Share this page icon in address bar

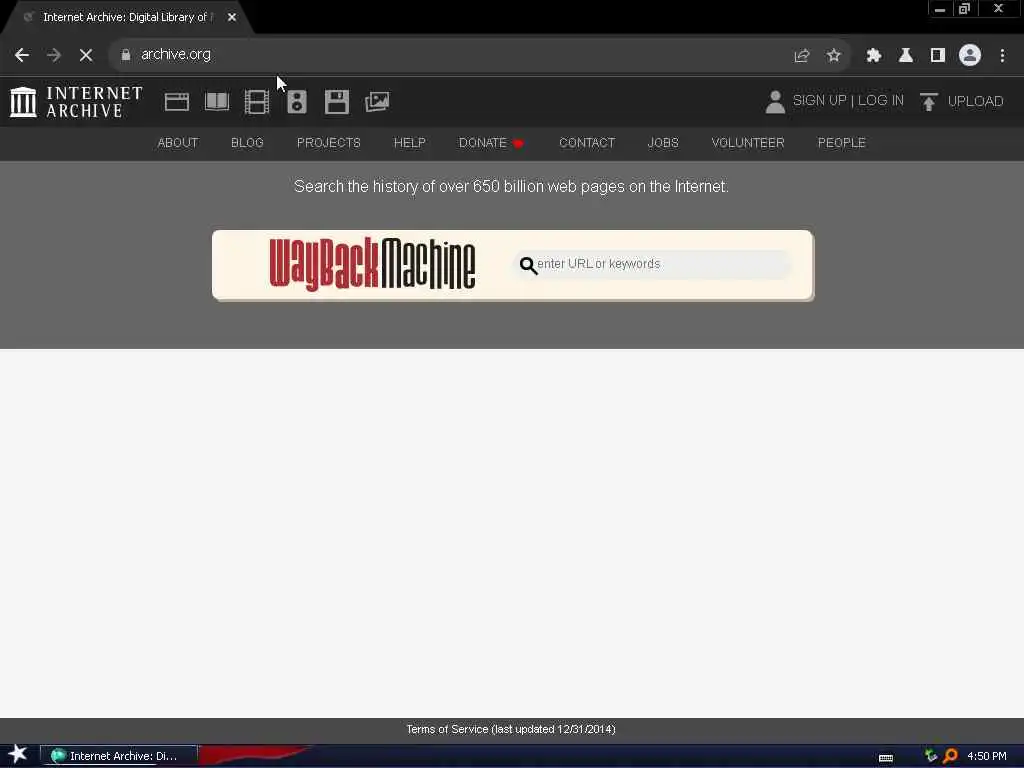pyautogui.click(x=802, y=56)
